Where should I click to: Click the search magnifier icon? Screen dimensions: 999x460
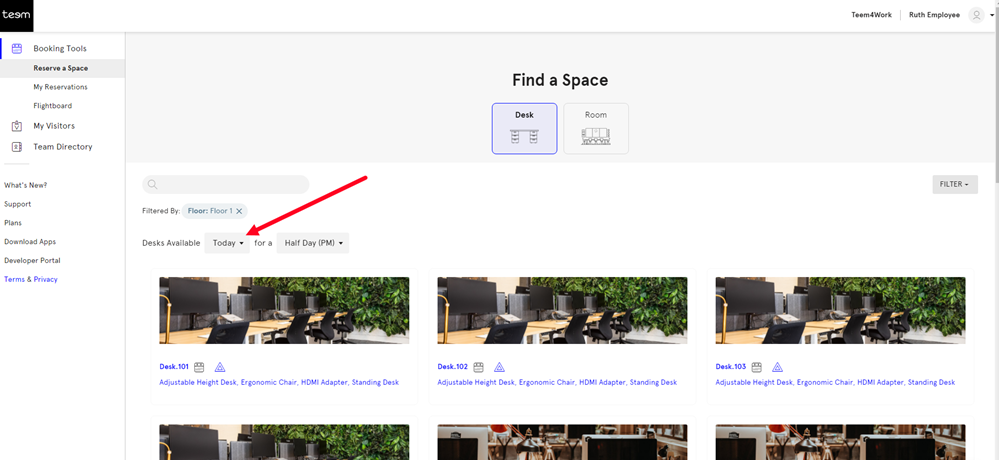[152, 185]
